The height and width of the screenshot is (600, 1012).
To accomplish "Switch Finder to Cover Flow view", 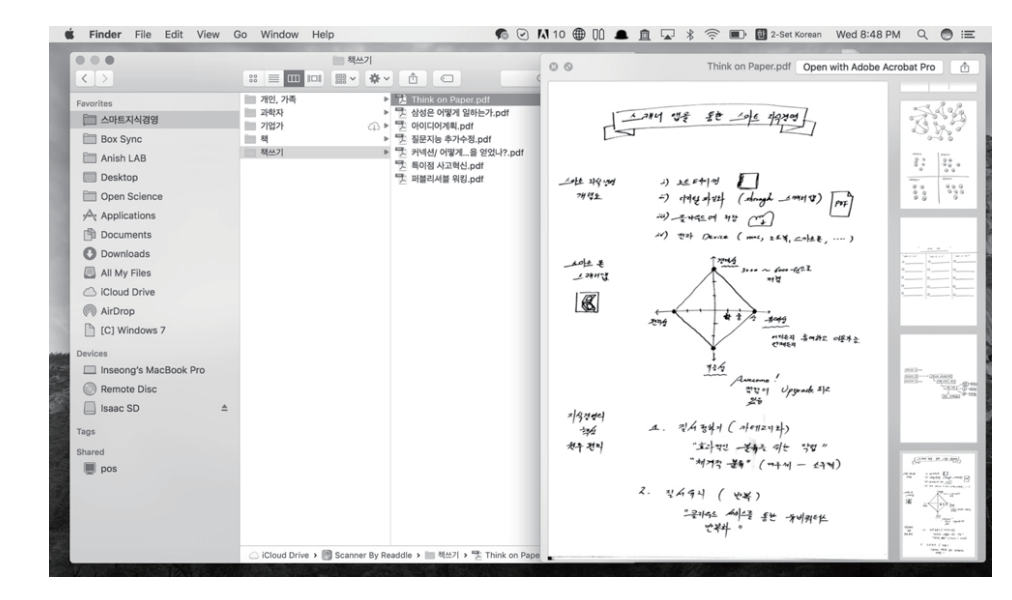I will [314, 79].
